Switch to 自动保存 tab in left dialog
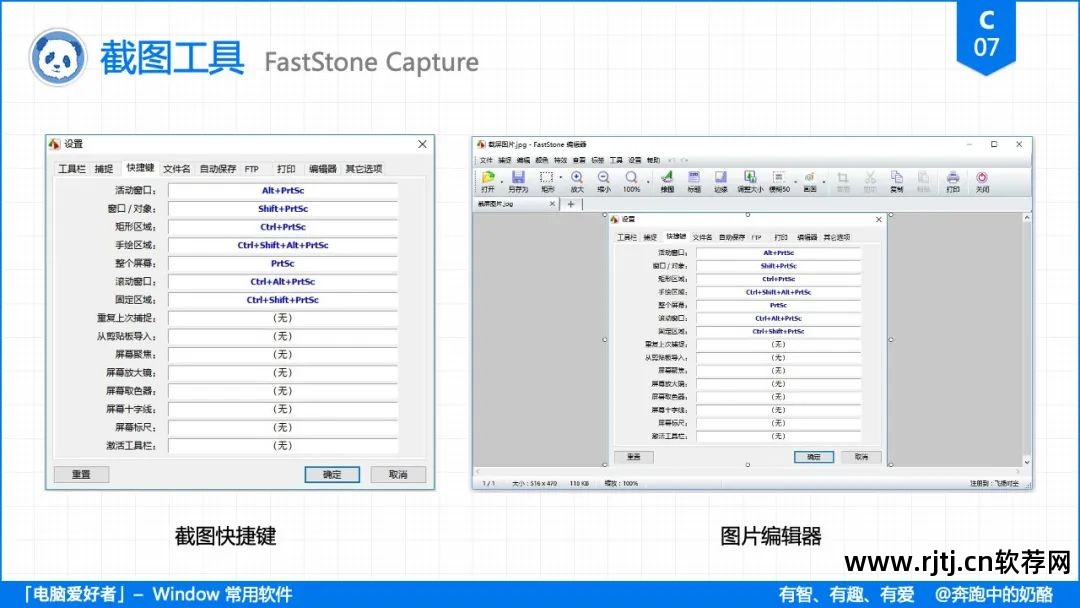Image resolution: width=1080 pixels, height=608 pixels. click(x=218, y=169)
